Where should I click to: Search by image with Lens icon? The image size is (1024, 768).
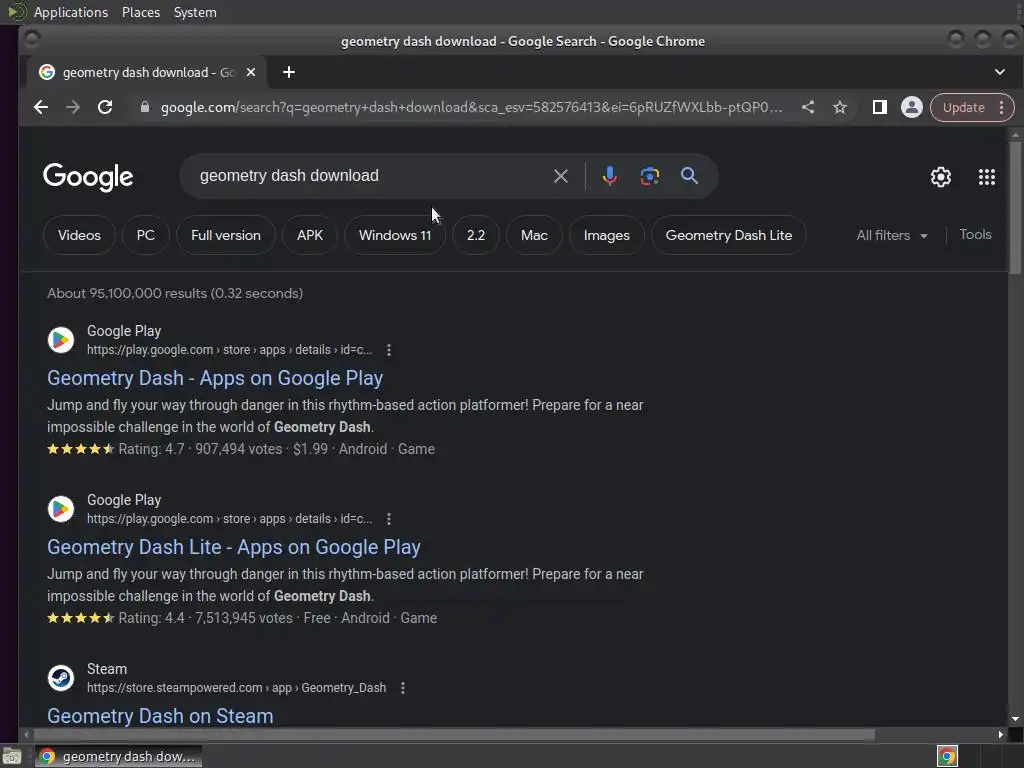click(x=649, y=176)
